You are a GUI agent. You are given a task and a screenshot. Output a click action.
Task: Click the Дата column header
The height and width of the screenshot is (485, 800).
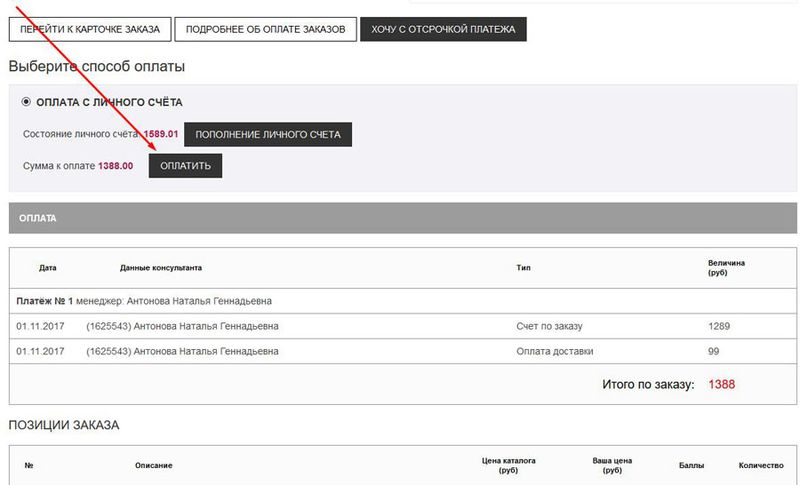point(47,268)
